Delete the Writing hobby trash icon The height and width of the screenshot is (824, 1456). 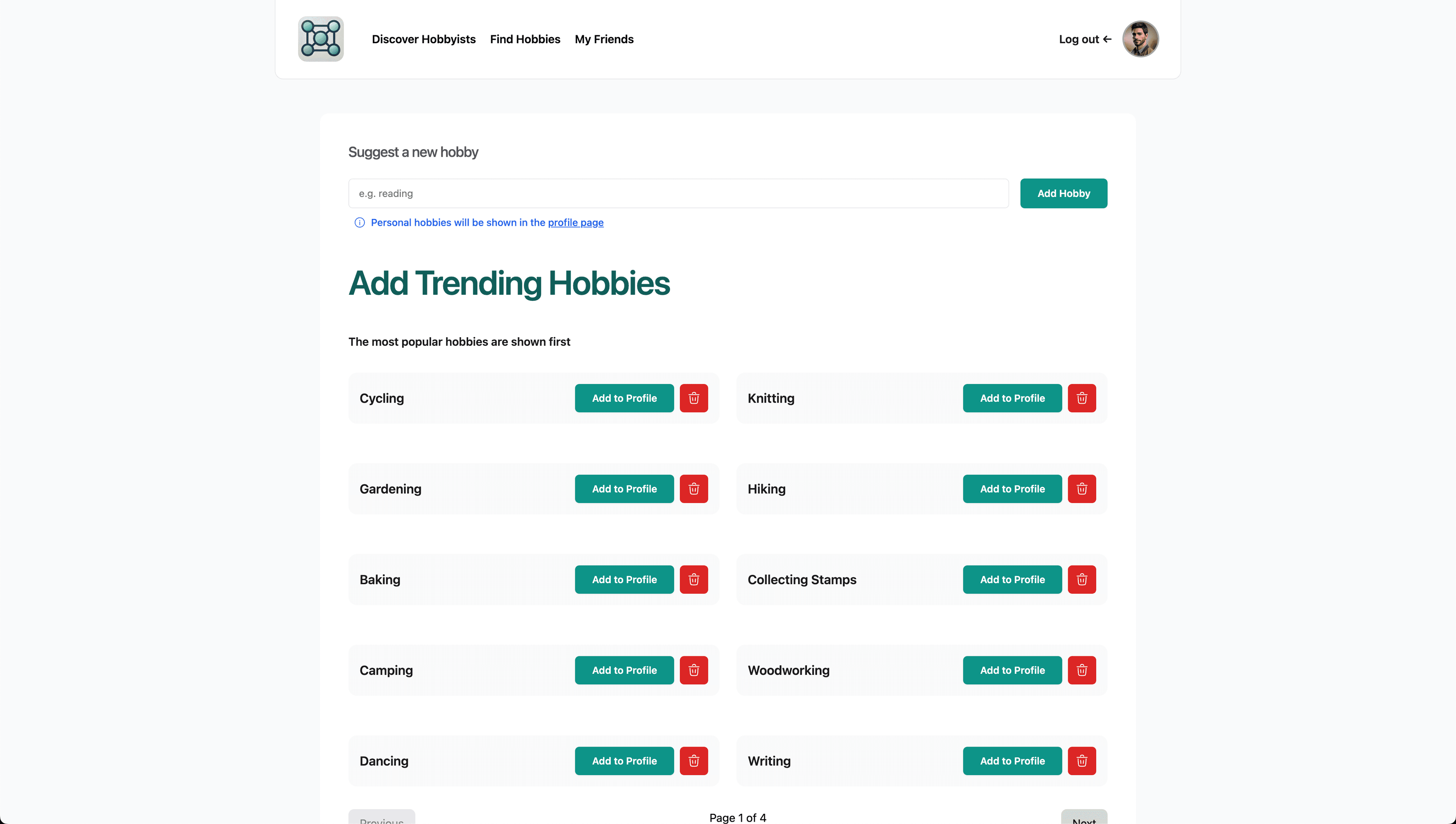1081,760
